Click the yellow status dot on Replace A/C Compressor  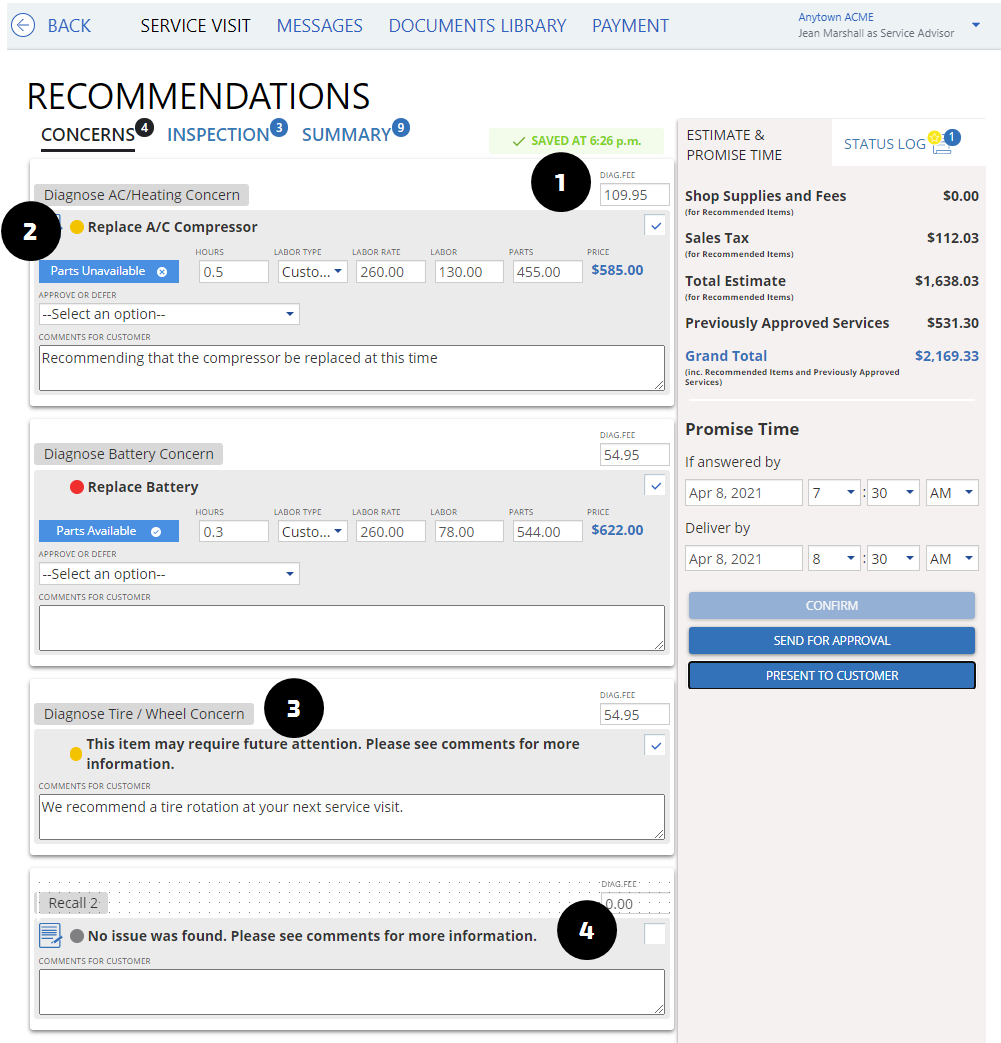point(79,228)
